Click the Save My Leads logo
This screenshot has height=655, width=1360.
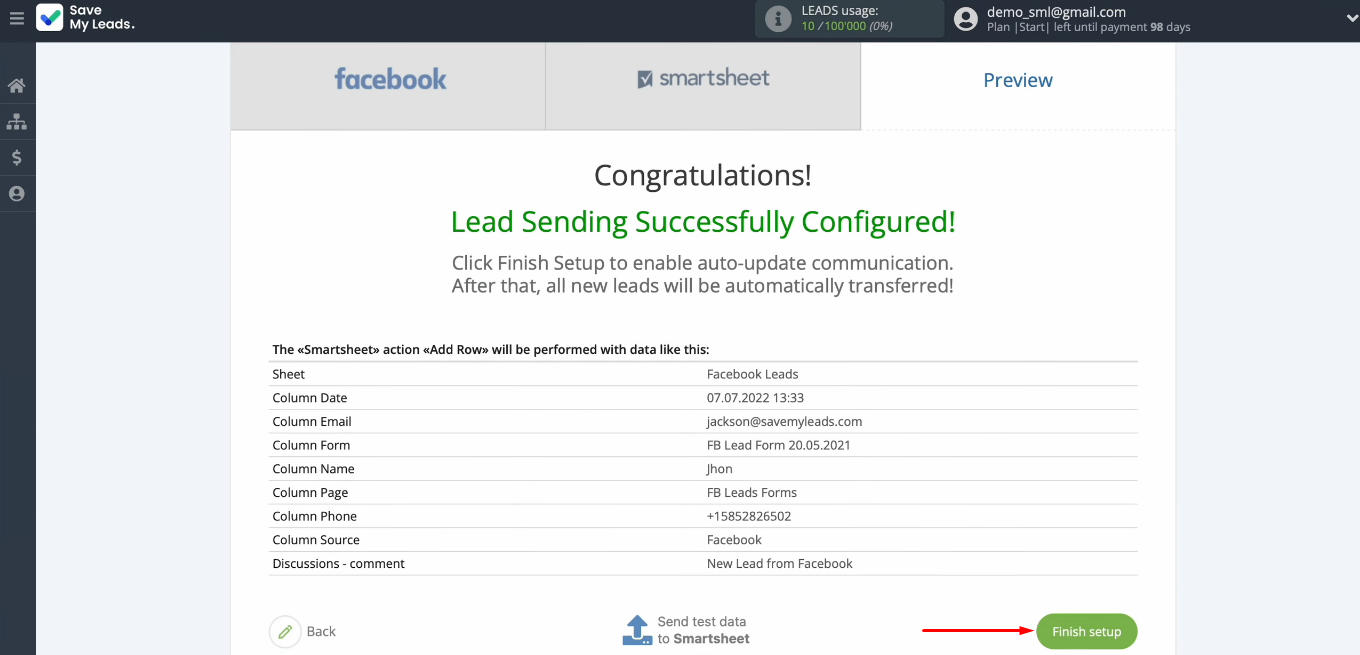pos(85,18)
